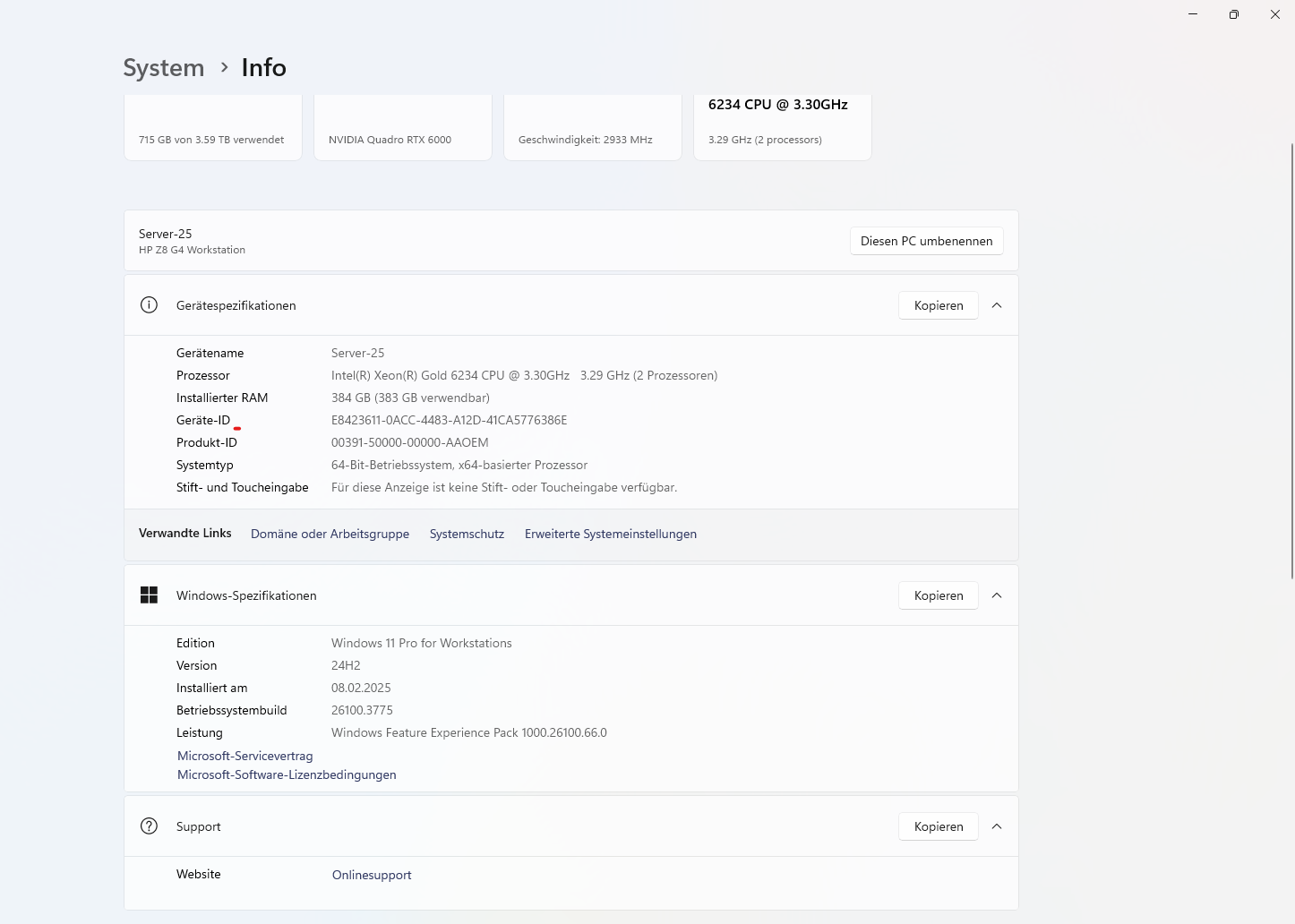The width and height of the screenshot is (1295, 924).
Task: Click HP Z8 G4 Workstation model text
Action: pos(192,250)
